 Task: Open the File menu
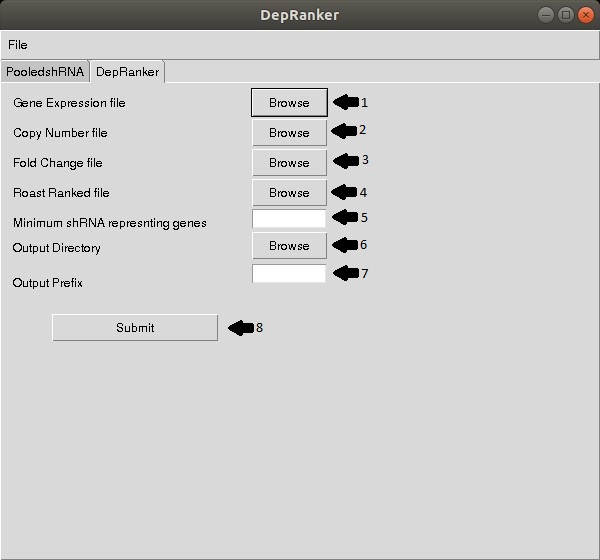pos(18,45)
